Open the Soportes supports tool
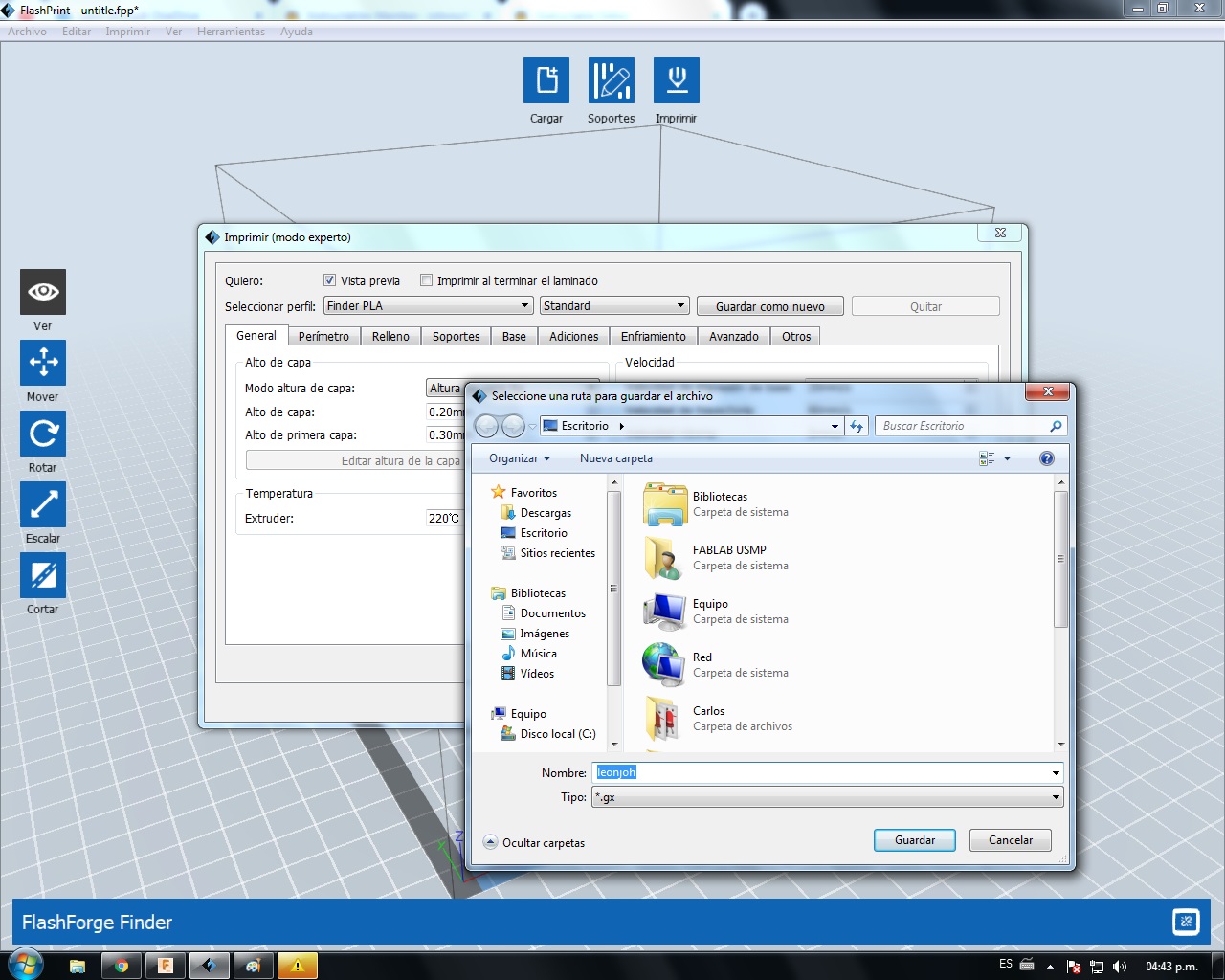Viewport: 1225px width, 980px height. (x=612, y=80)
